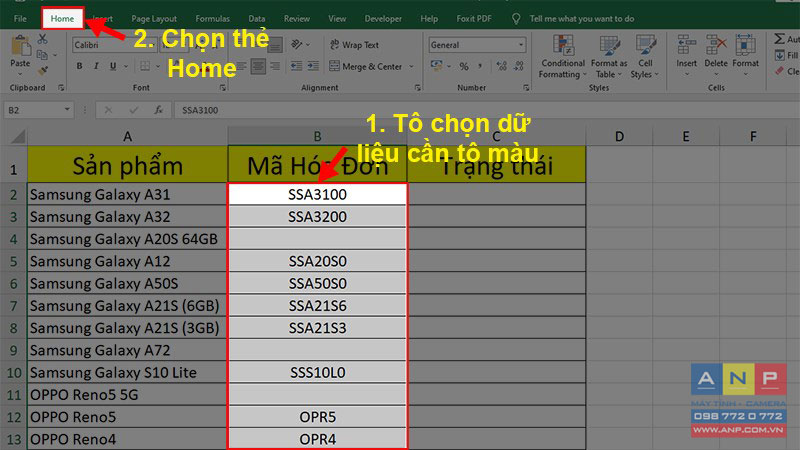Click the Fill down icon
This screenshot has height=450, width=800.
(x=780, y=55)
